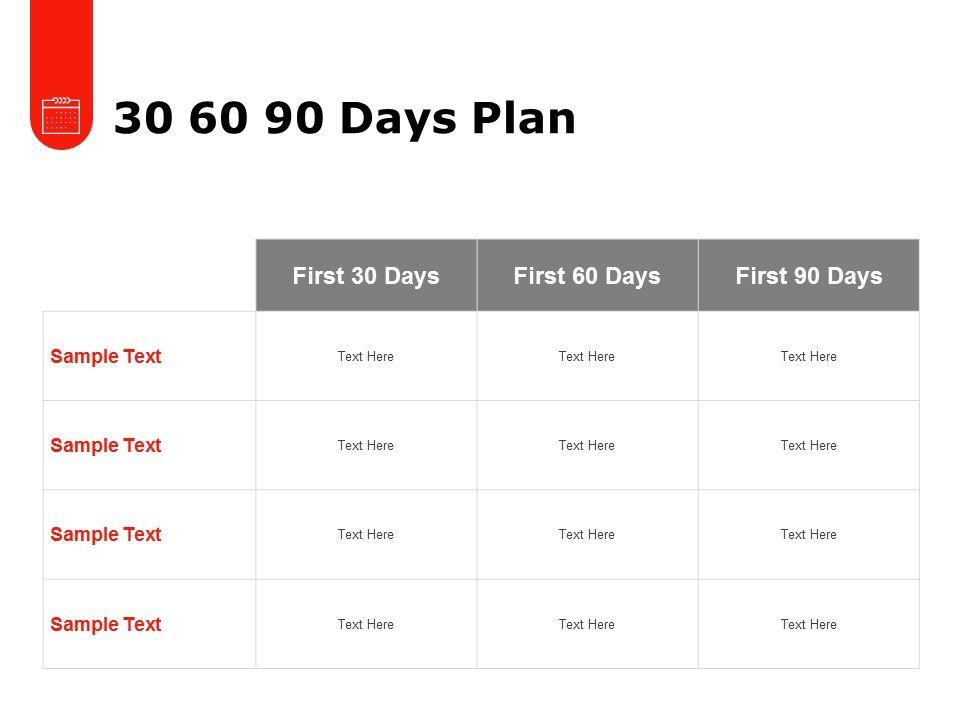Click the "First 90 Days" header cell
Viewport: 960px width, 720px height.
(x=808, y=276)
